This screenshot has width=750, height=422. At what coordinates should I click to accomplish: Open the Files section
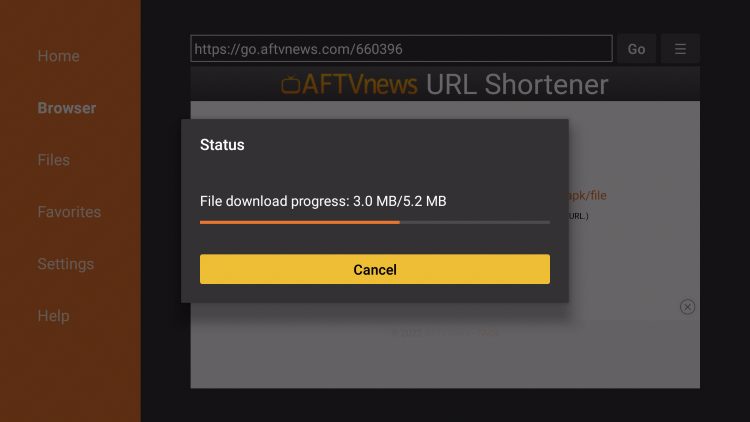[54, 160]
